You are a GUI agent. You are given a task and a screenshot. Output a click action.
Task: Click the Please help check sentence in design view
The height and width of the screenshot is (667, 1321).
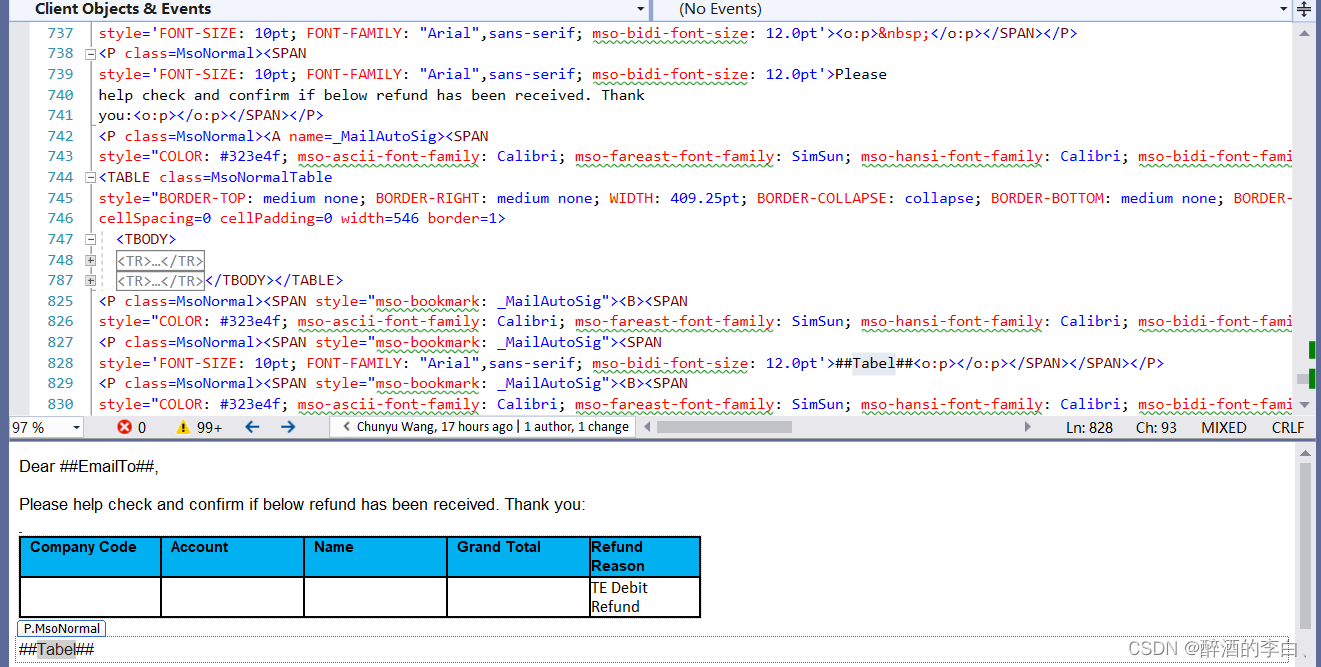coord(302,505)
